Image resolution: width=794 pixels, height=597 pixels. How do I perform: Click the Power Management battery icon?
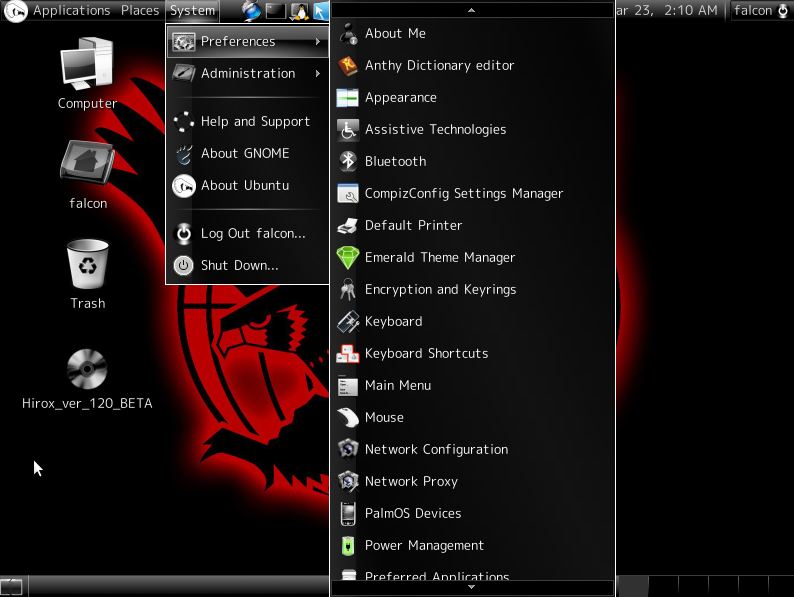pos(348,545)
